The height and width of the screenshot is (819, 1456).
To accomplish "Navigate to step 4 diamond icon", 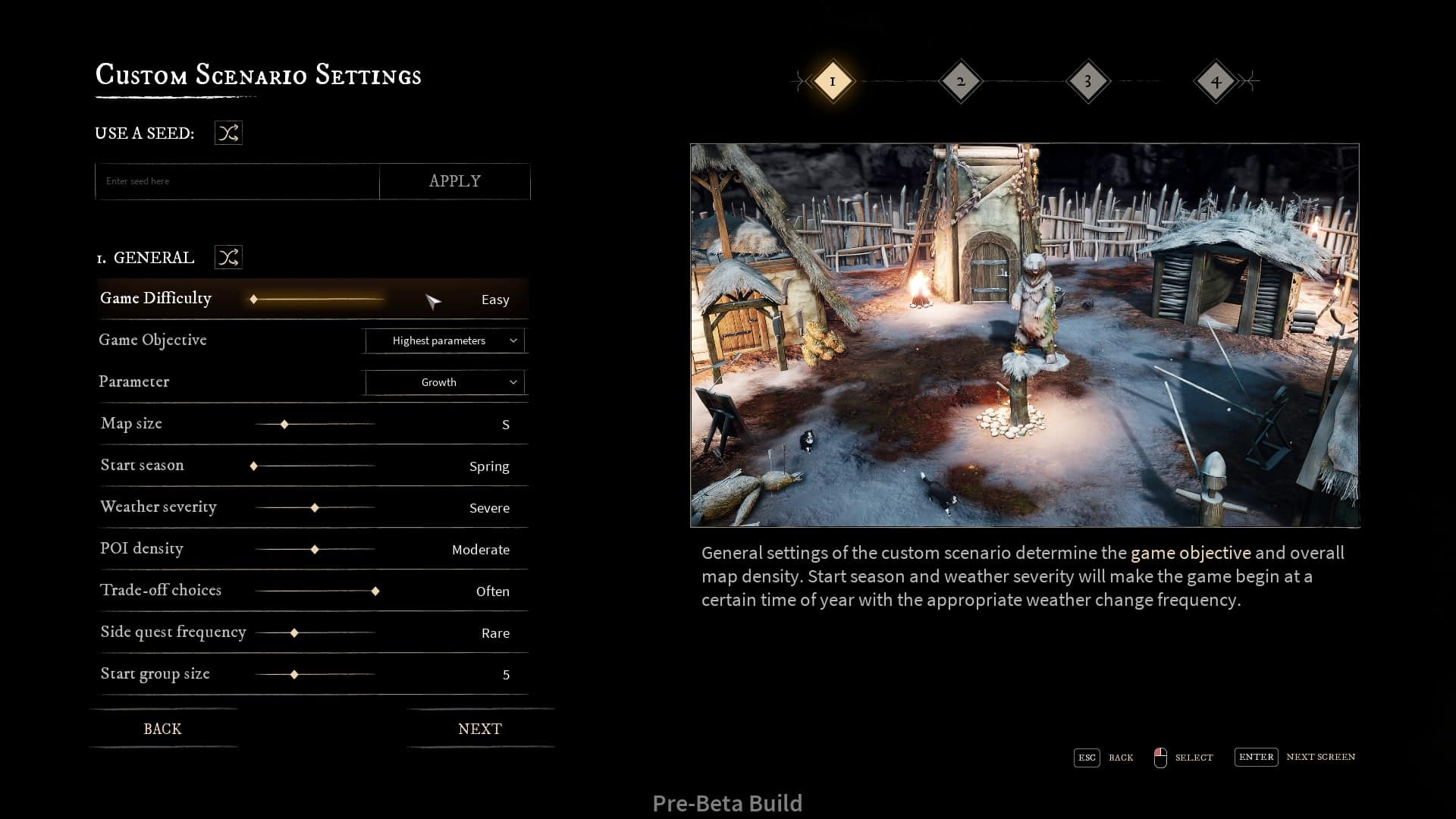I will [1215, 81].
